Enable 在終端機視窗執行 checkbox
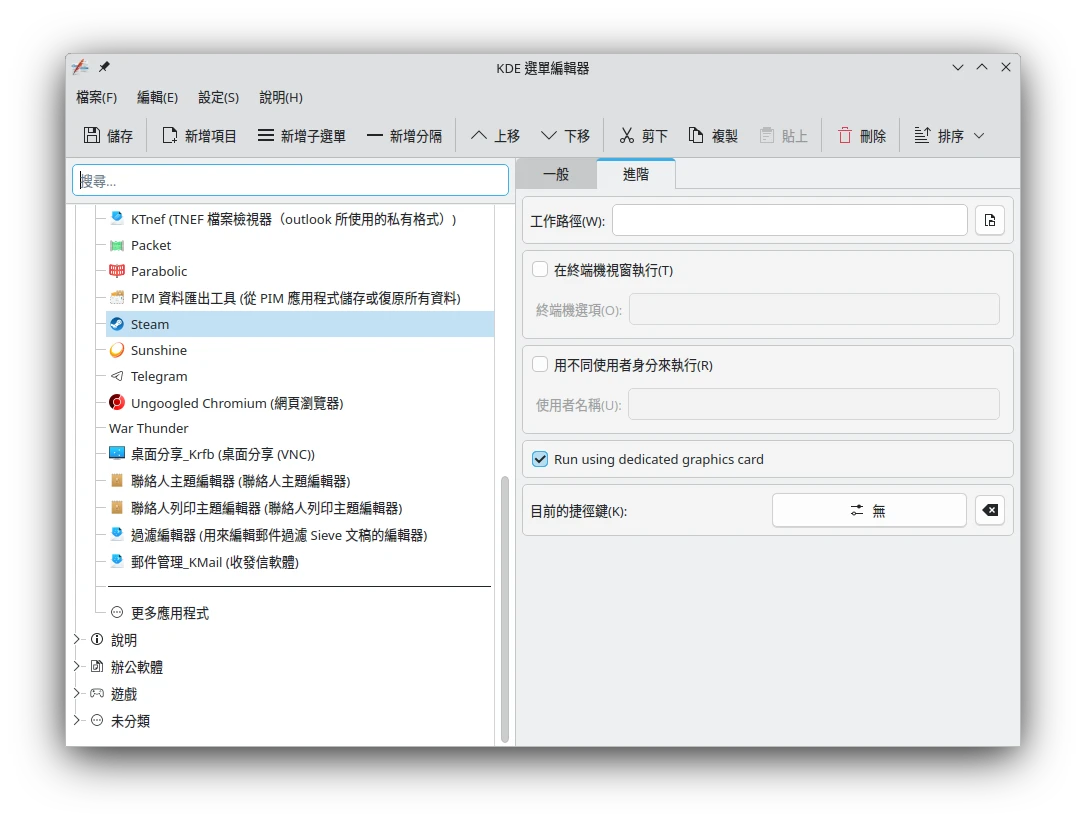This screenshot has height=824, width=1086. point(540,270)
